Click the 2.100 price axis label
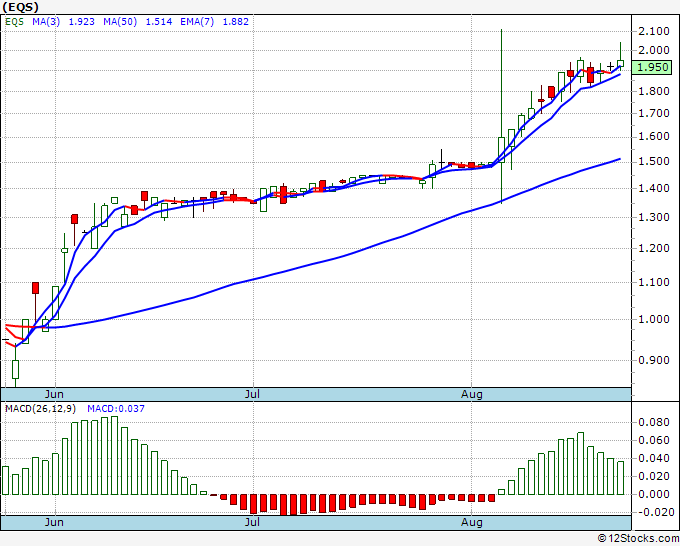680x546 pixels. pos(654,31)
